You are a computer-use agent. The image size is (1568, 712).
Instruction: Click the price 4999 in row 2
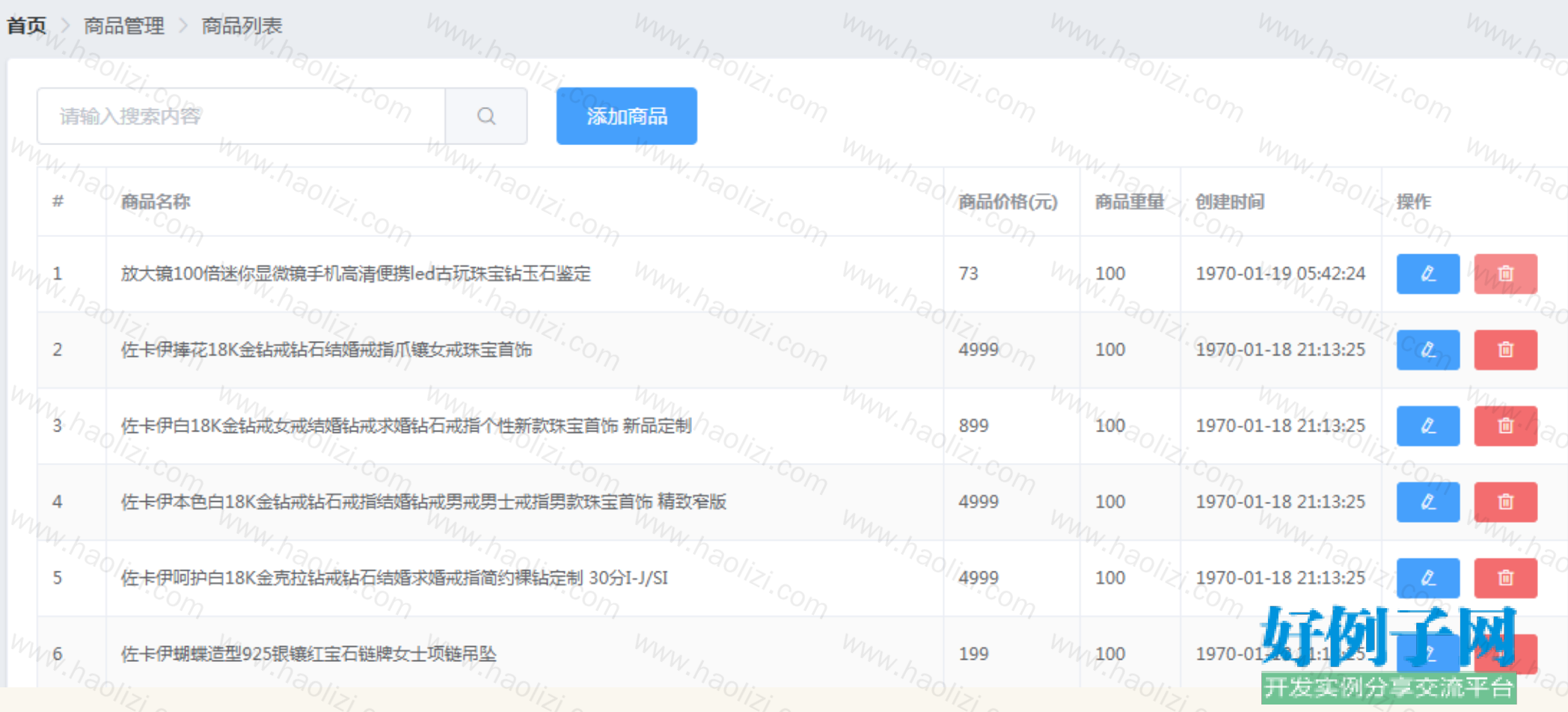[979, 350]
